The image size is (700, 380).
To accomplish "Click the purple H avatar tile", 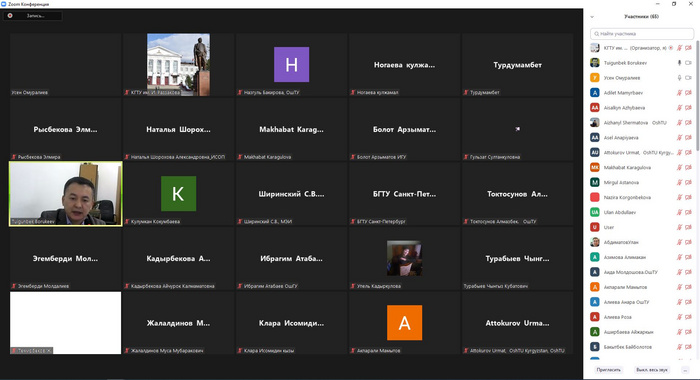I will point(291,64).
